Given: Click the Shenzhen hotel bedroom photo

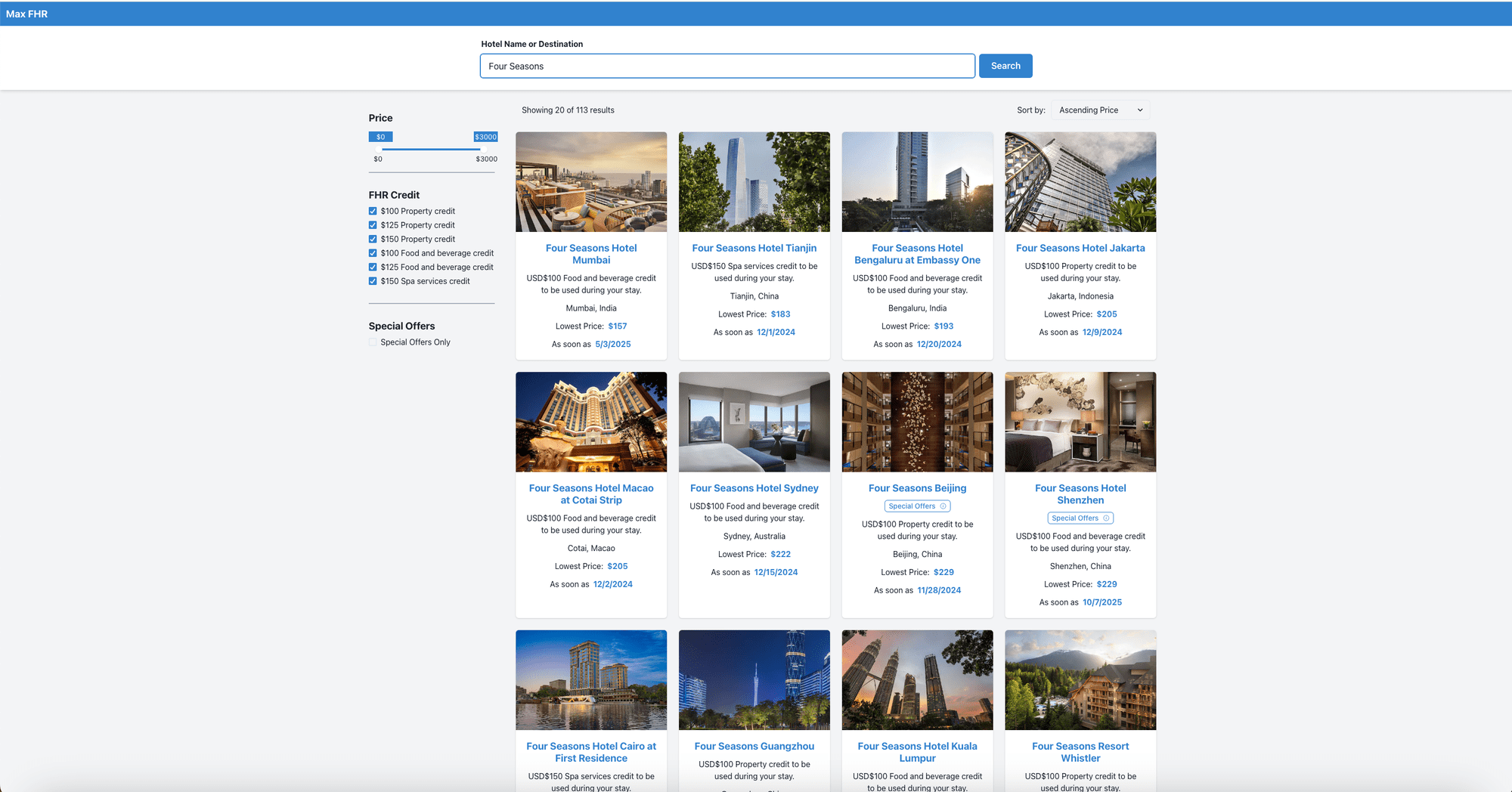Looking at the screenshot, I should coord(1080,422).
